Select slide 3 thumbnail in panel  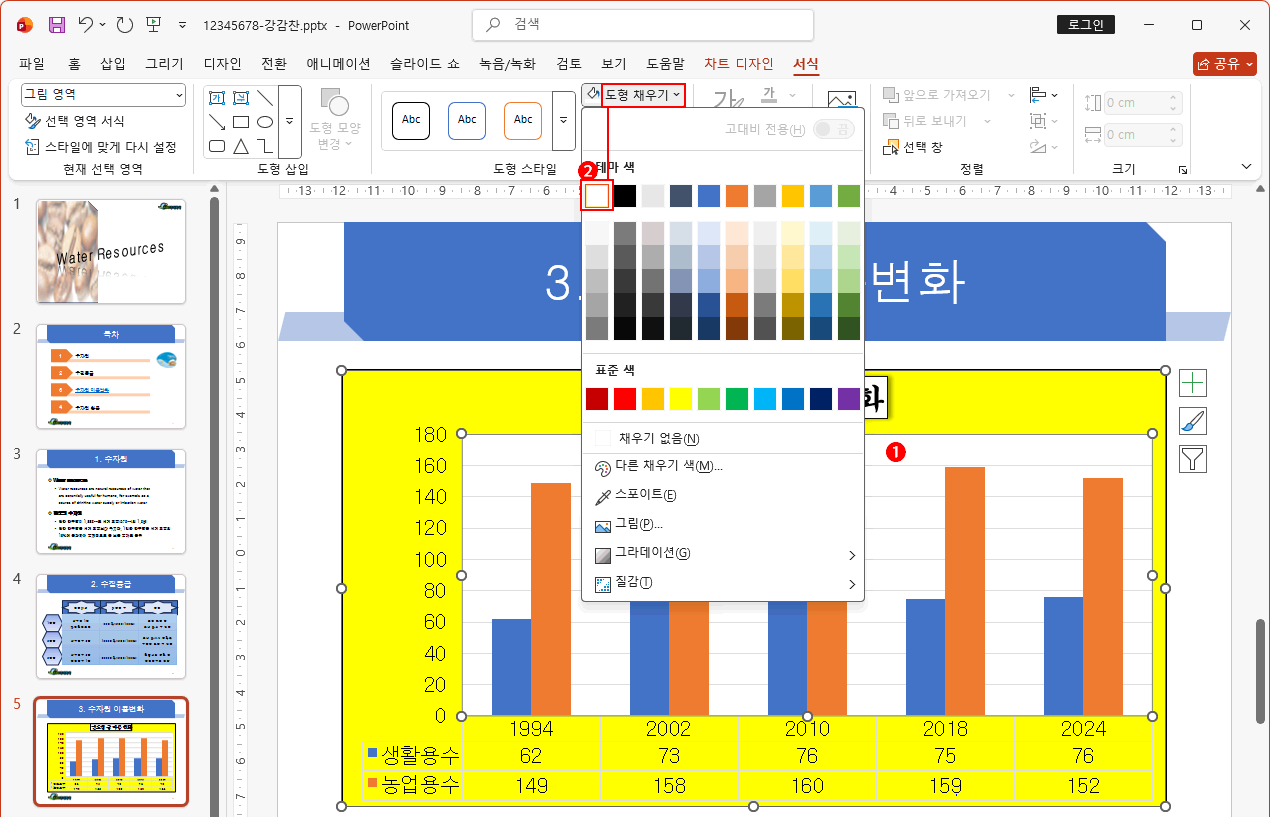(111, 501)
